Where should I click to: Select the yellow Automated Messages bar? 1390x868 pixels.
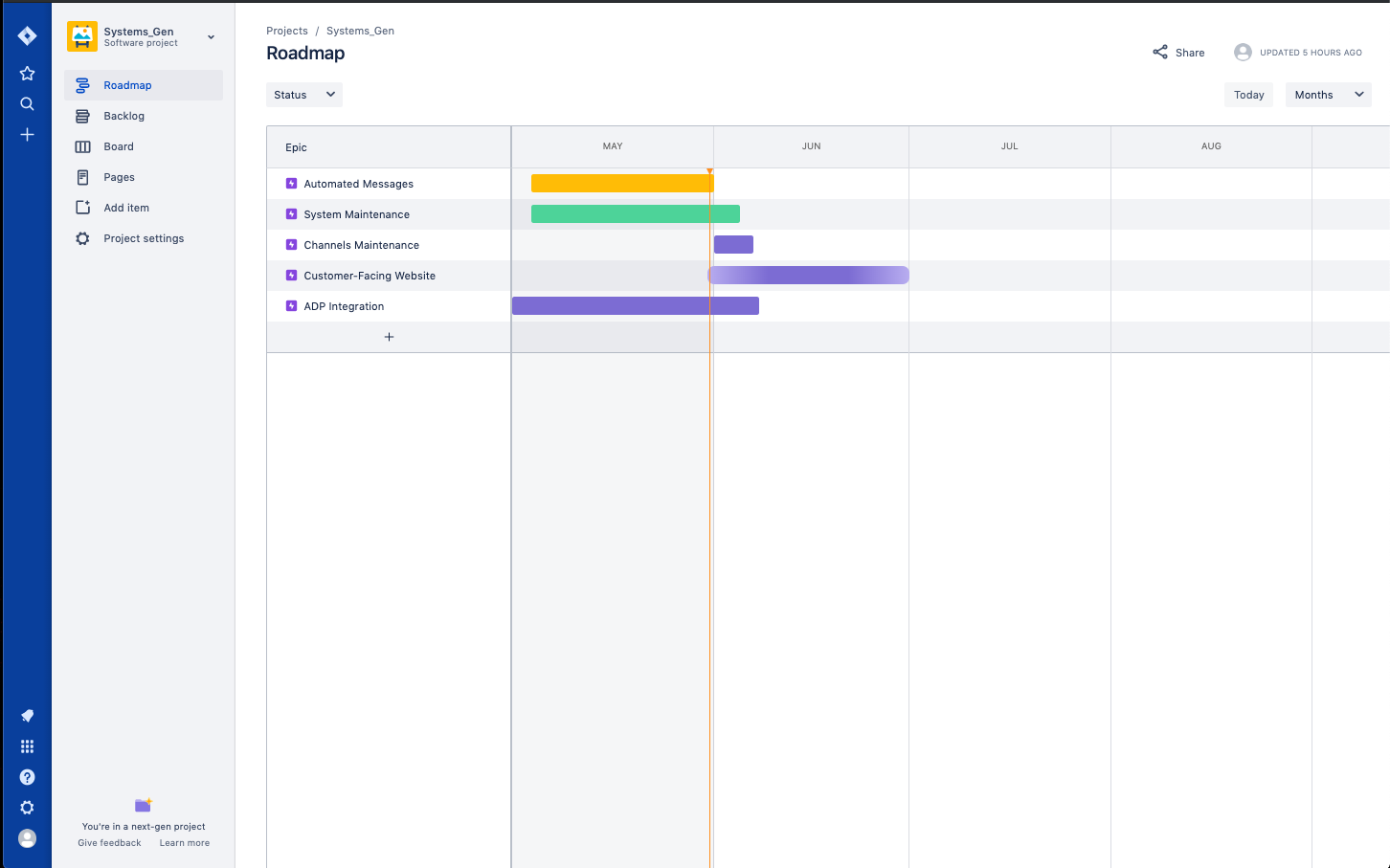click(622, 184)
